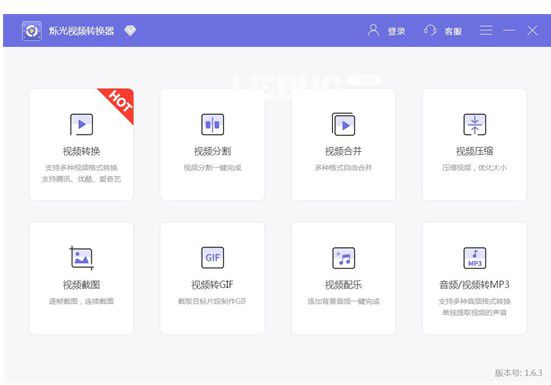Click the 视频分割一键完成 description text
Viewport: 551px width, 385px height.
tap(213, 168)
